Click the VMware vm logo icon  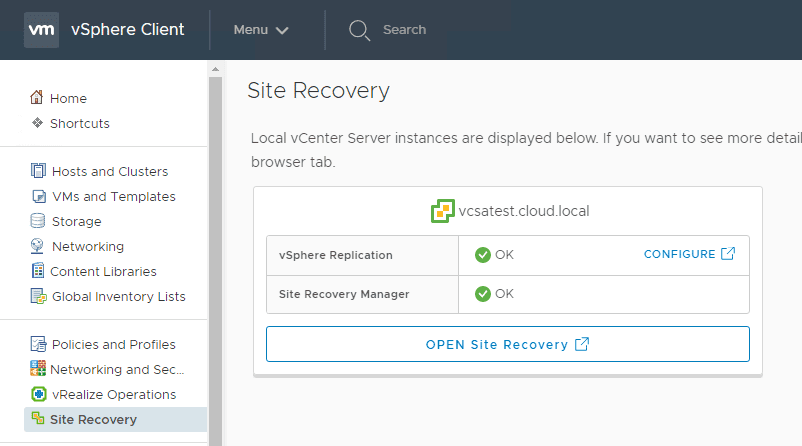click(41, 29)
